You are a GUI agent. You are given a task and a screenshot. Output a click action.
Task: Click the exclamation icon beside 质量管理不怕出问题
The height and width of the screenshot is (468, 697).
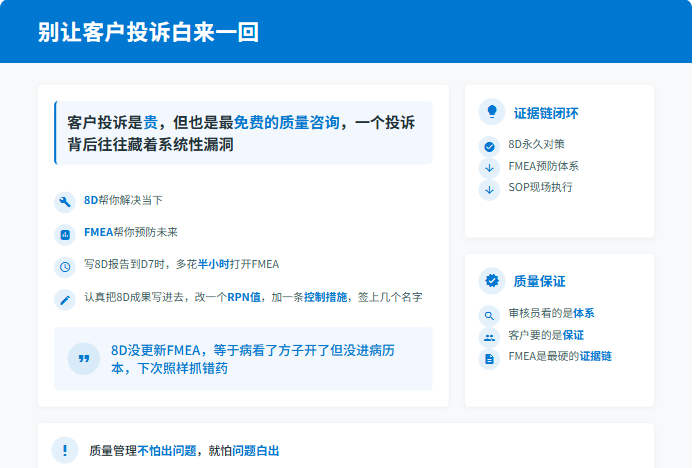(65, 450)
